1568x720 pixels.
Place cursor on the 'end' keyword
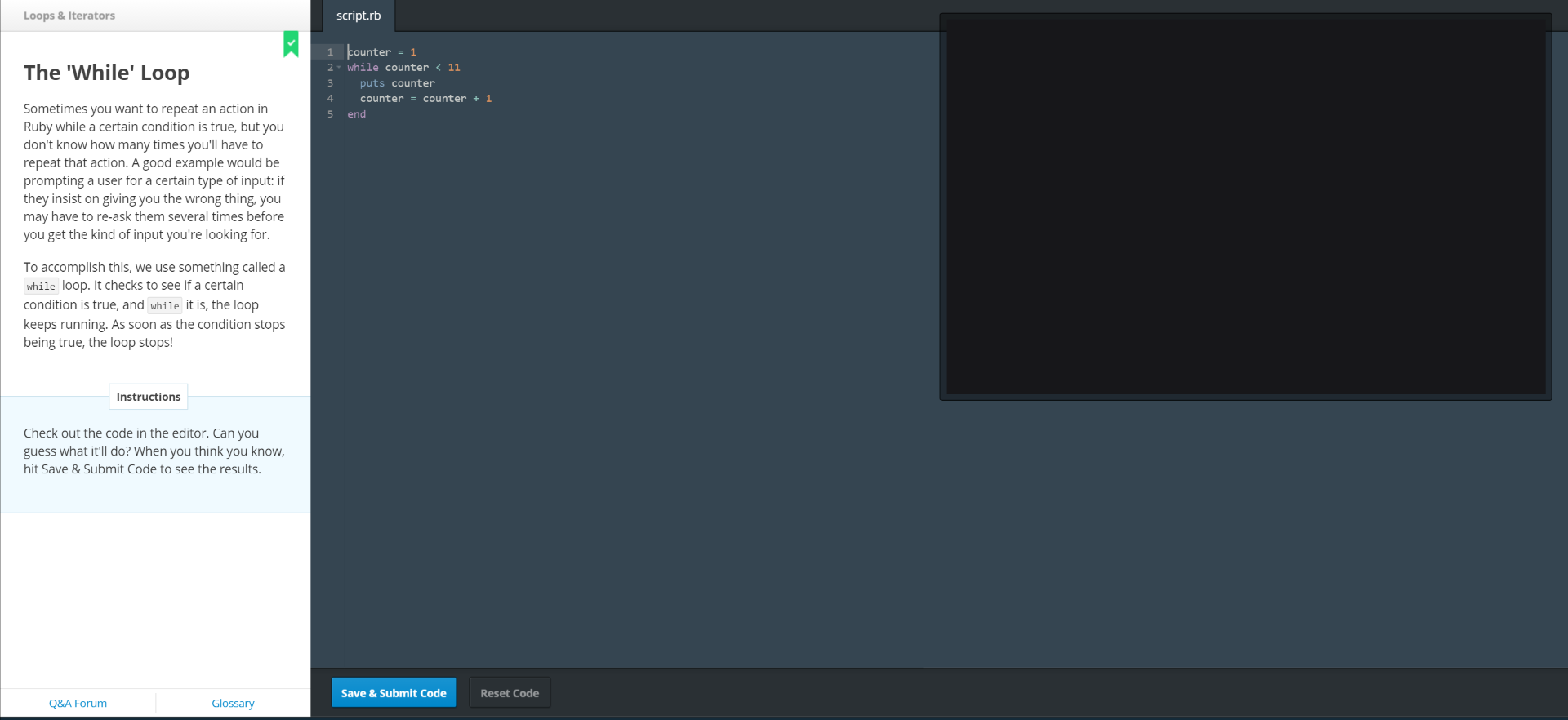click(x=357, y=114)
